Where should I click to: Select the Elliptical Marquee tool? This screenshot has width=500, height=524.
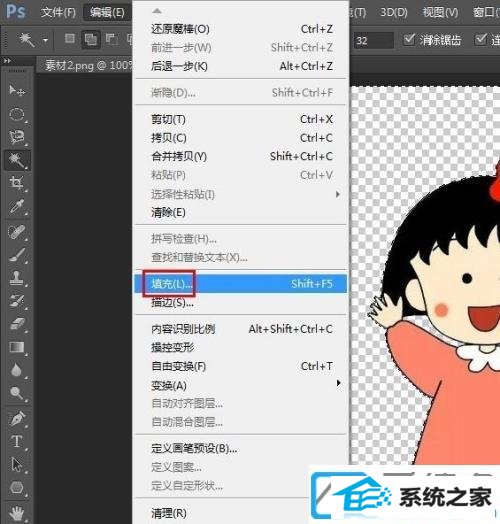(17, 114)
